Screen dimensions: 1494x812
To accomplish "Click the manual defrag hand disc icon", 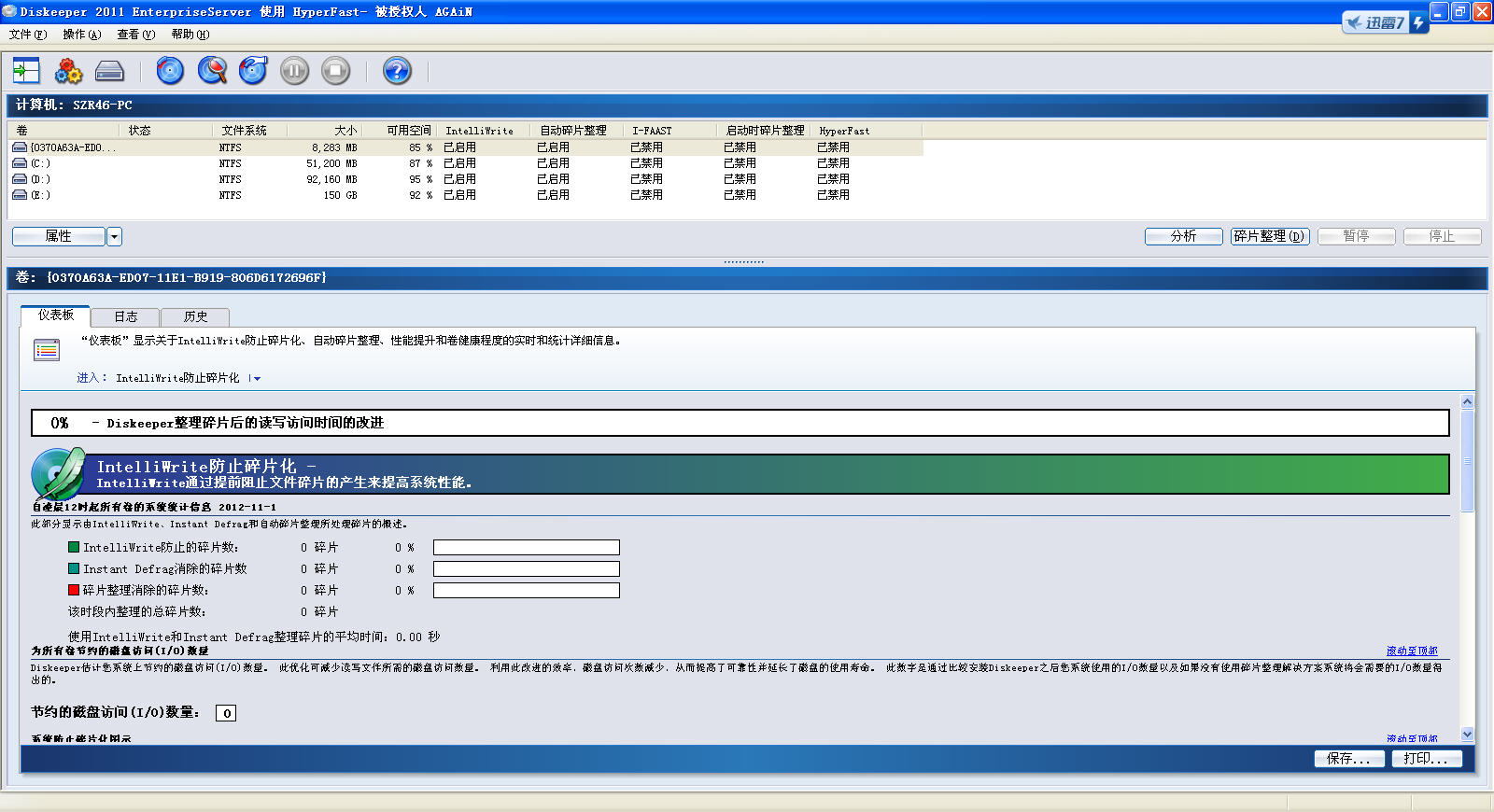I will [253, 71].
